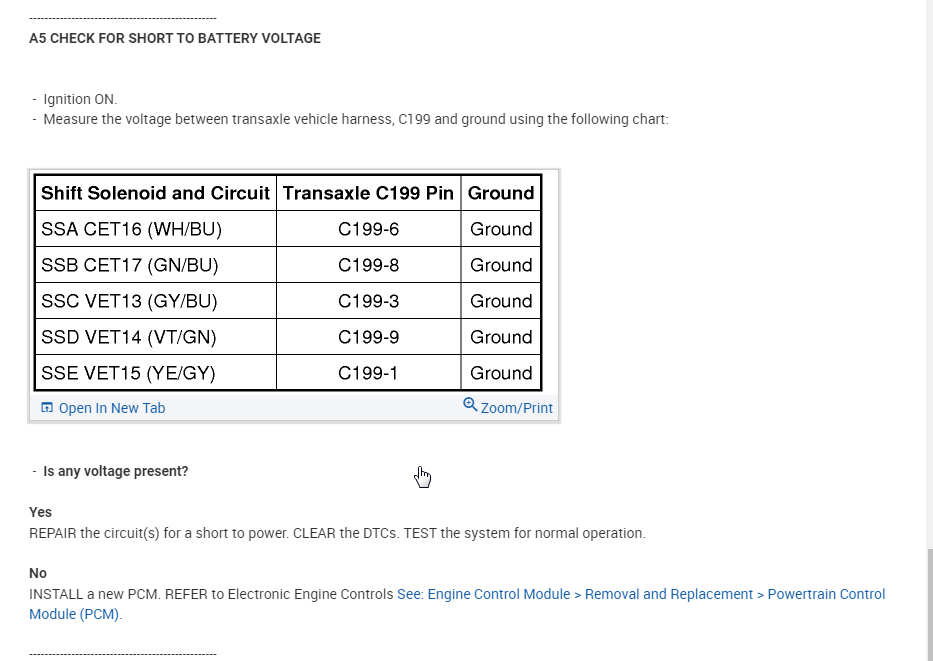Screen dimensions: 933x661
Task: Select the SSD VET14 (VT/GN) row label
Action: [x=128, y=337]
